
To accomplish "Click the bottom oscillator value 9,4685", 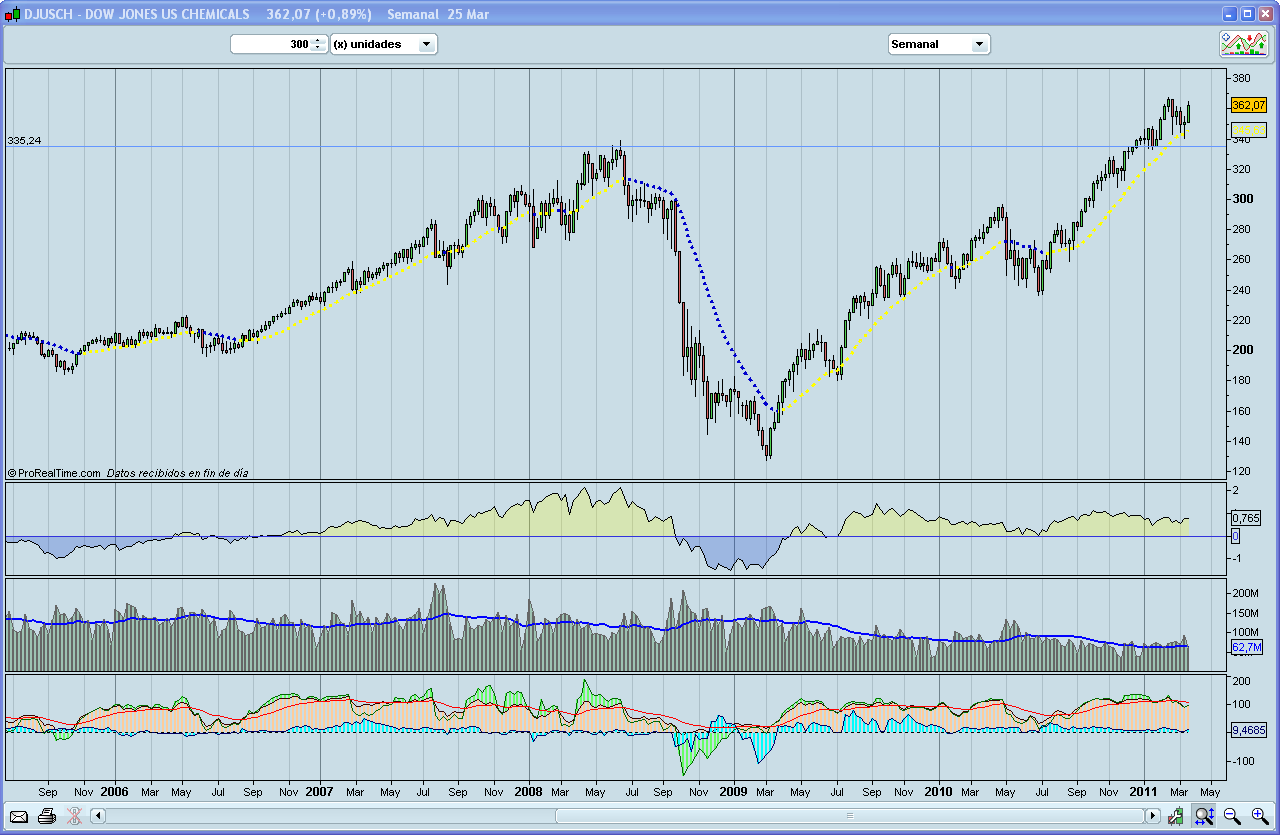I will pyautogui.click(x=1248, y=731).
